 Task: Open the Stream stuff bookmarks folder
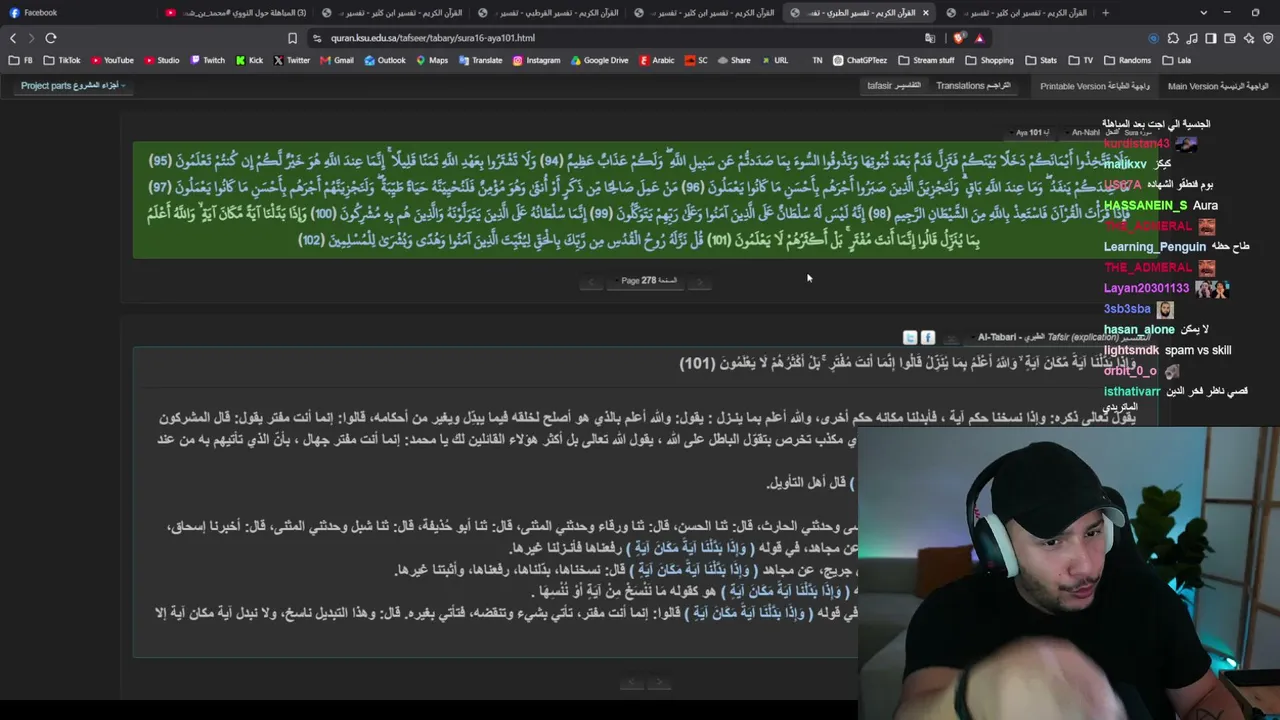click(x=926, y=60)
